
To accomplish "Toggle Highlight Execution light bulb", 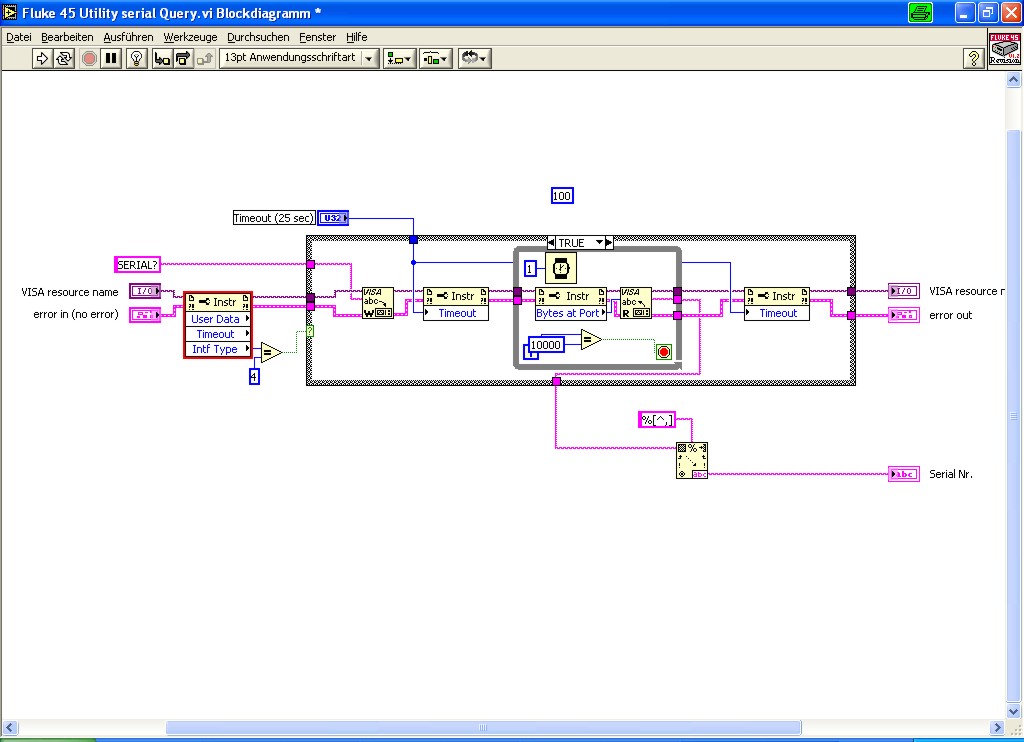I will [x=136, y=59].
